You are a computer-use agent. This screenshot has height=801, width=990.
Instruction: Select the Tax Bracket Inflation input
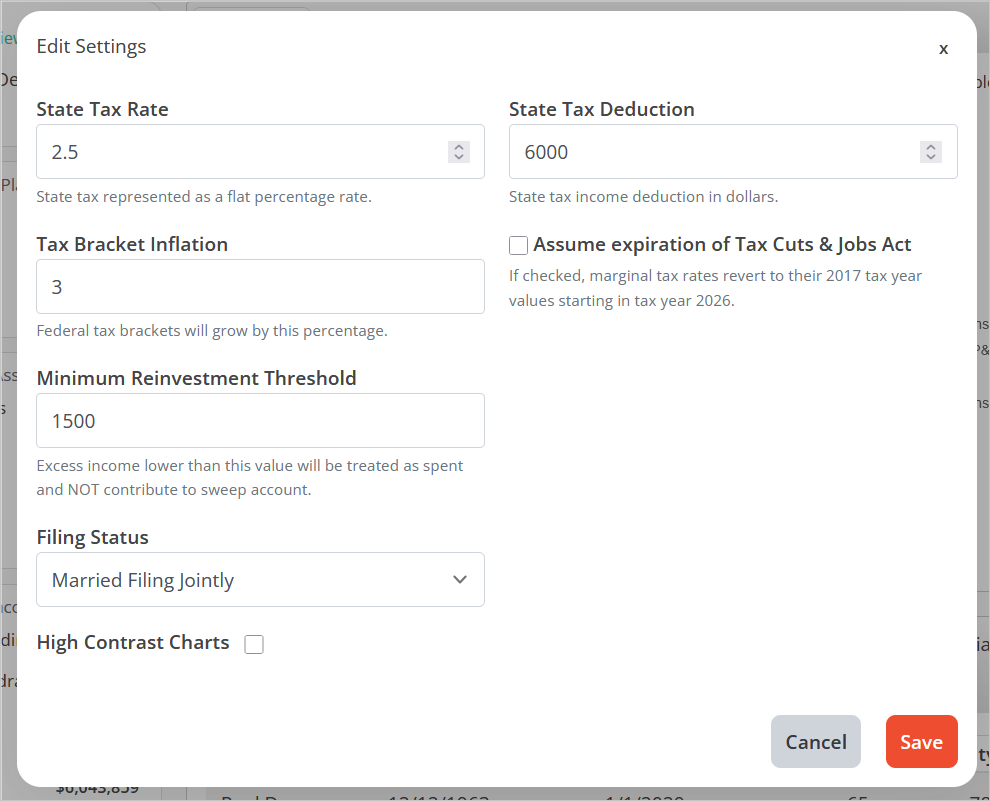tap(260, 287)
